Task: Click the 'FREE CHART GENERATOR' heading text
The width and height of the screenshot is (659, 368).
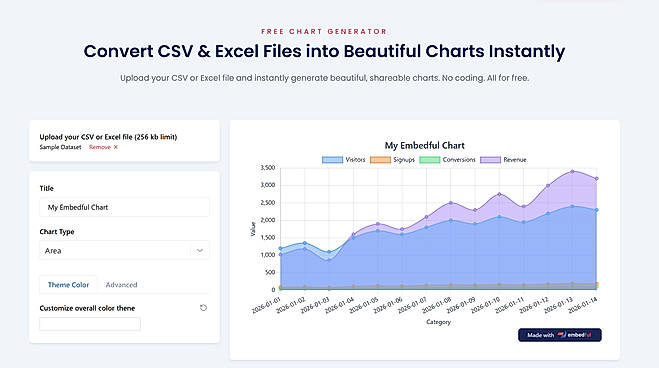Action: pyautogui.click(x=324, y=32)
